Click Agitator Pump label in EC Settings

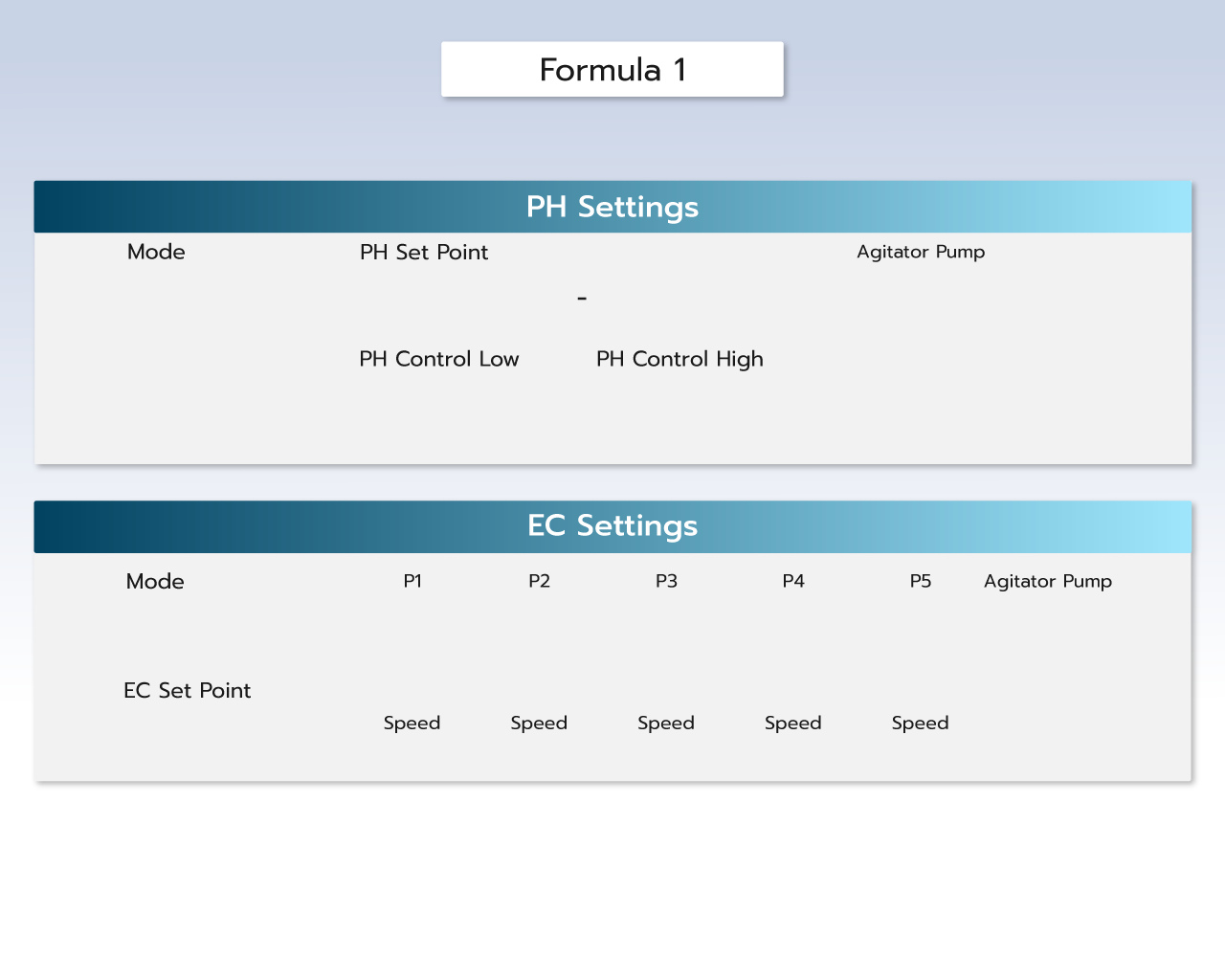(x=1048, y=581)
